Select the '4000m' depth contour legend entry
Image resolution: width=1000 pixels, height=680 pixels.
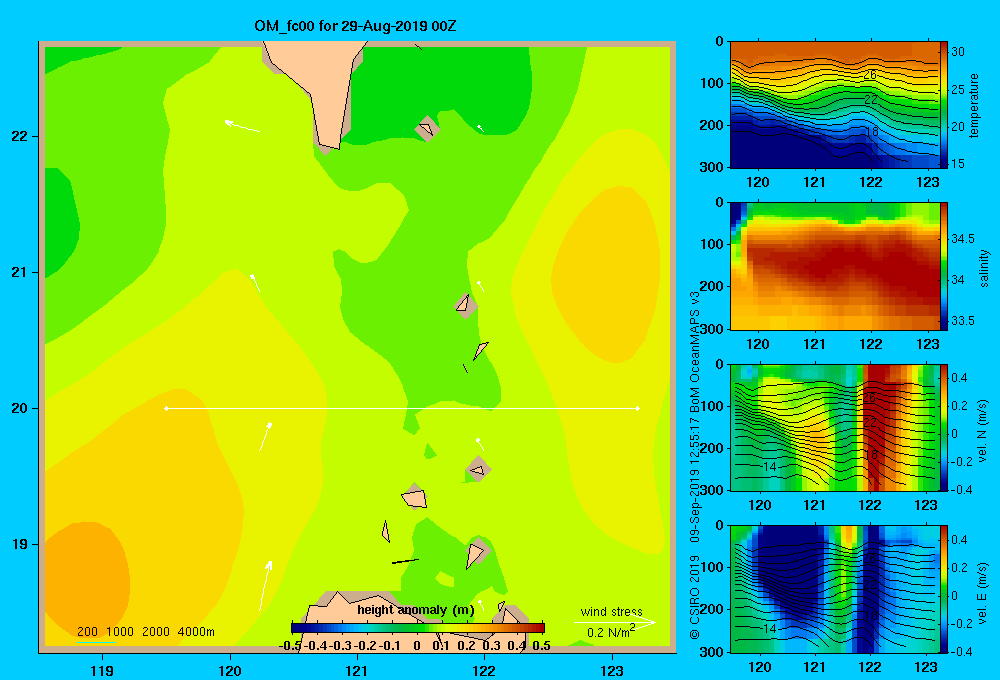point(196,632)
